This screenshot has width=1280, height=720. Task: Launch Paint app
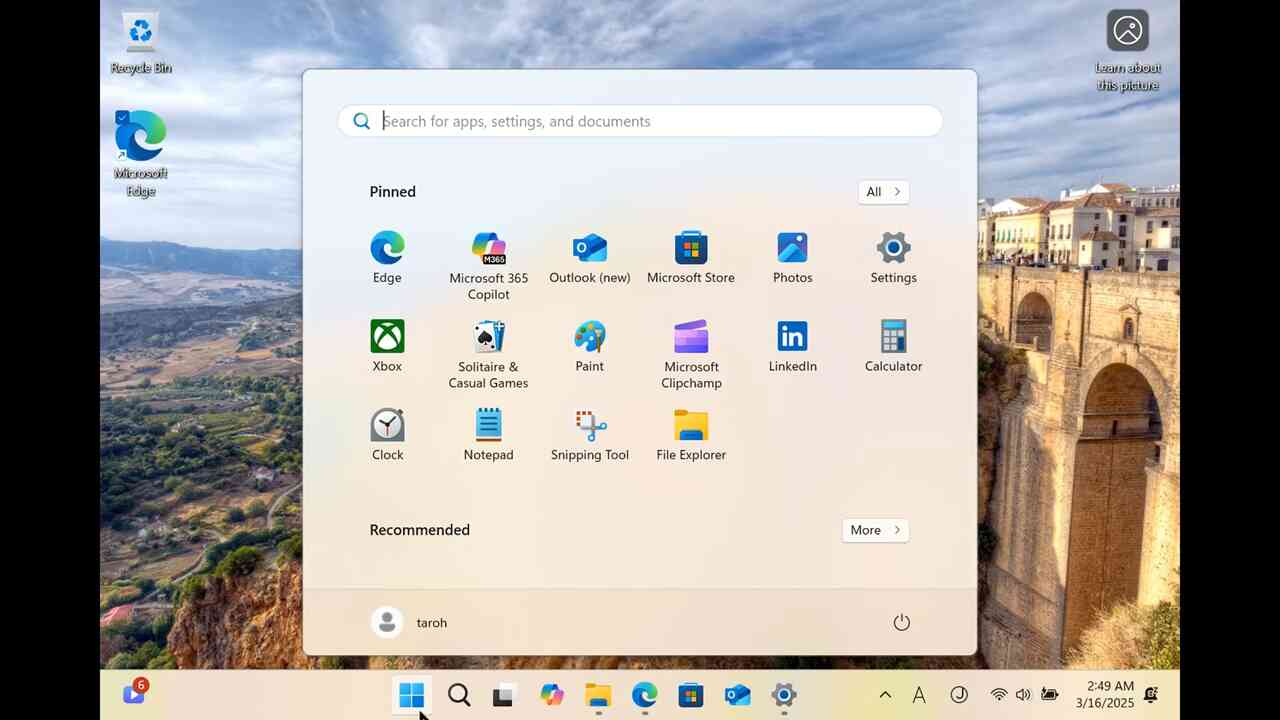click(x=590, y=346)
